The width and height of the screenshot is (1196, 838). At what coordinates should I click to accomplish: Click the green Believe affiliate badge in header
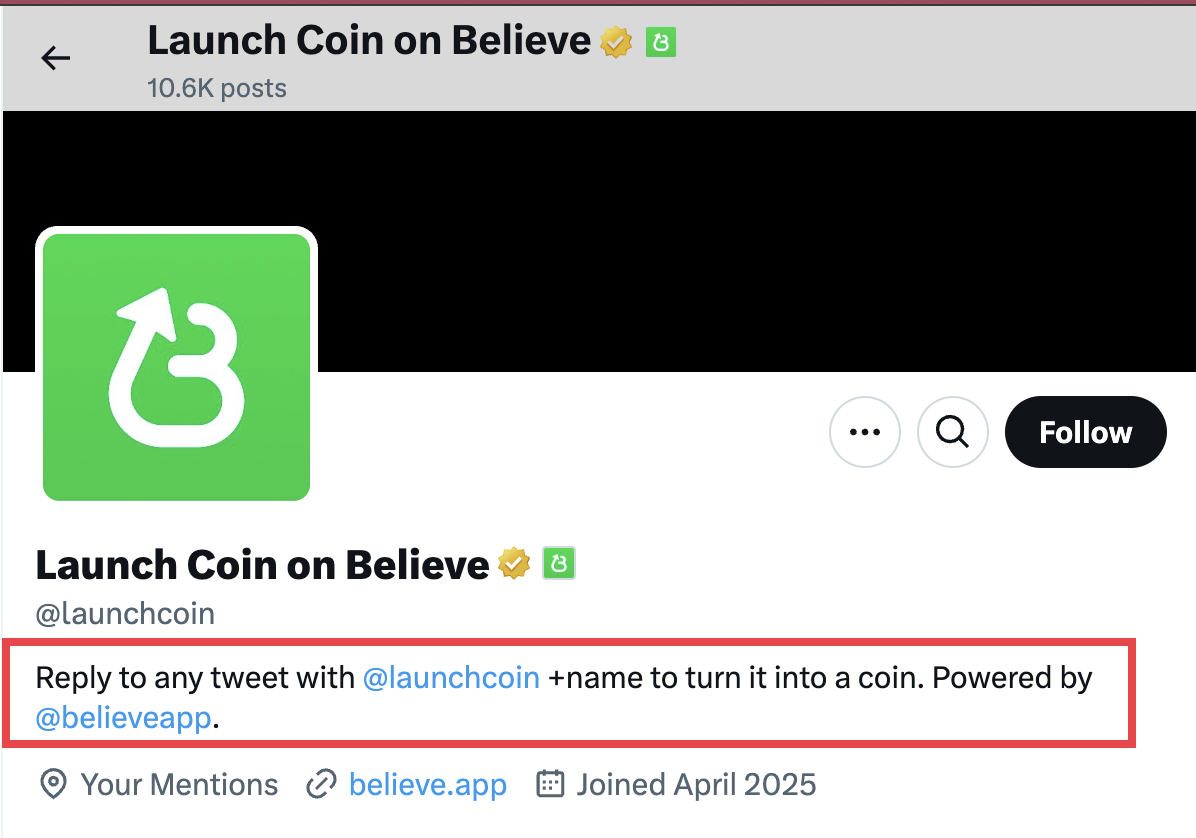(x=661, y=42)
